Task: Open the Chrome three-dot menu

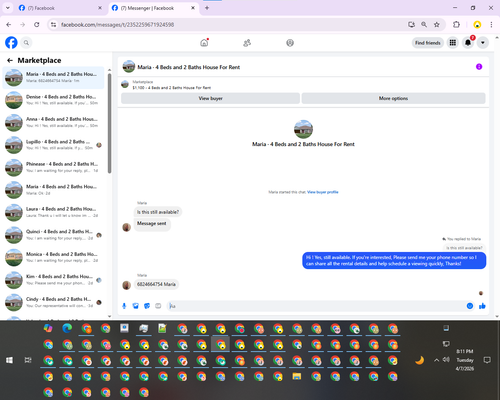Action: click(491, 24)
